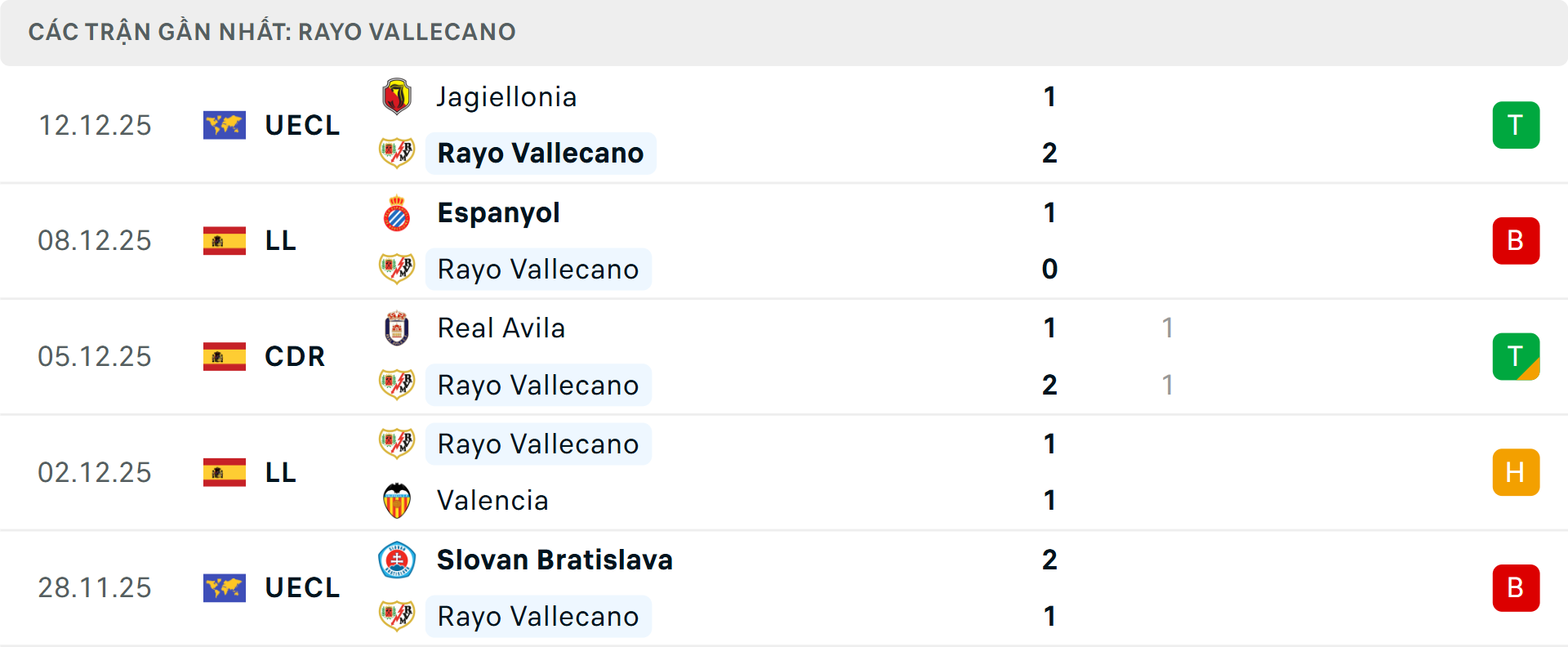
Task: Click the Valencia club badge
Action: pos(397,500)
